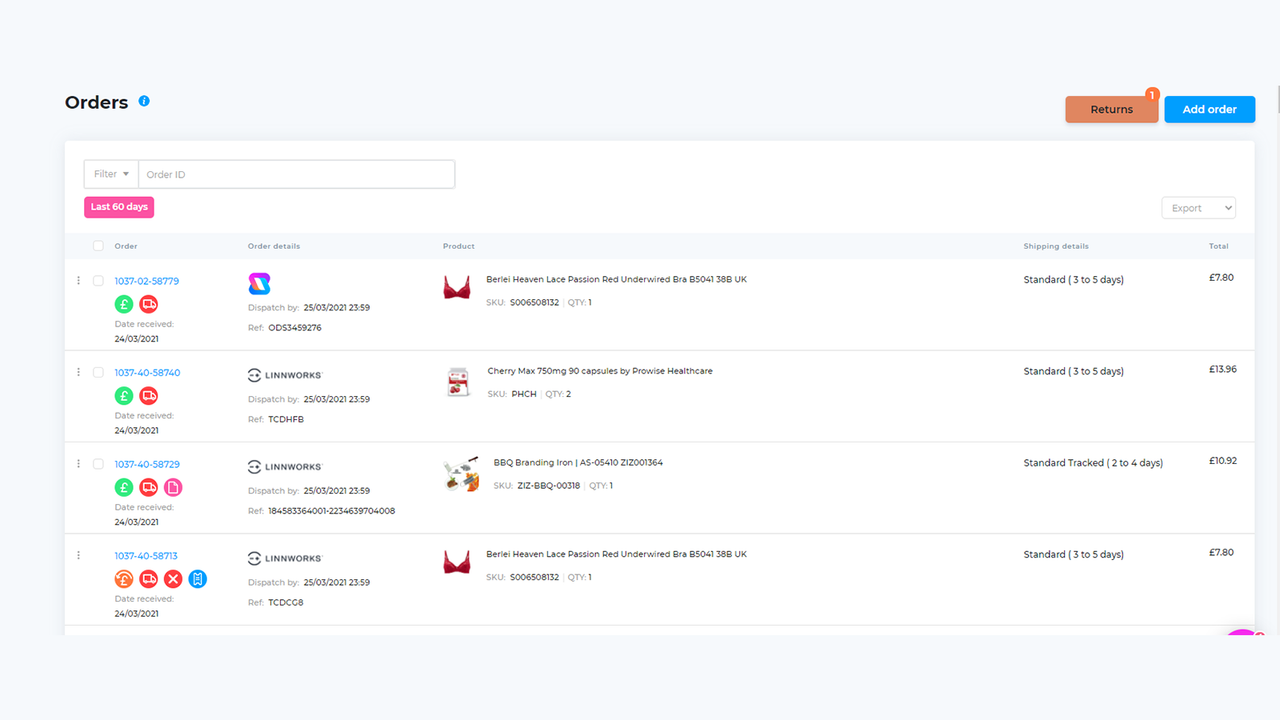This screenshot has height=720, width=1280.
Task: Select the green paid icon on order 1037-02-58779
Action: [x=123, y=304]
